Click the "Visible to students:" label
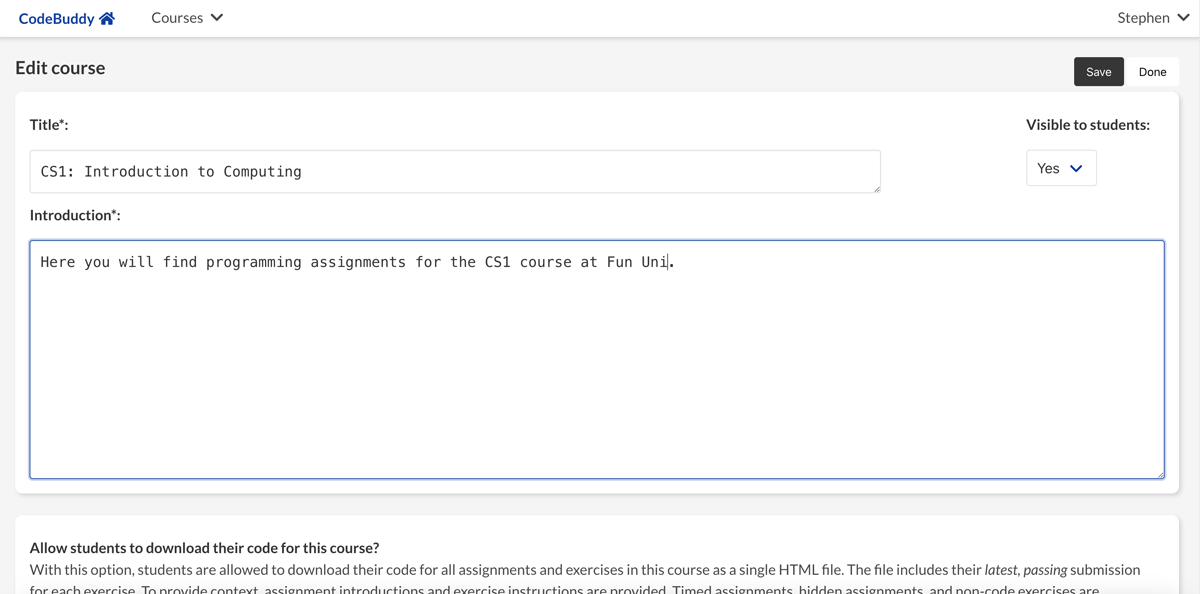This screenshot has width=1200, height=594. (1087, 125)
